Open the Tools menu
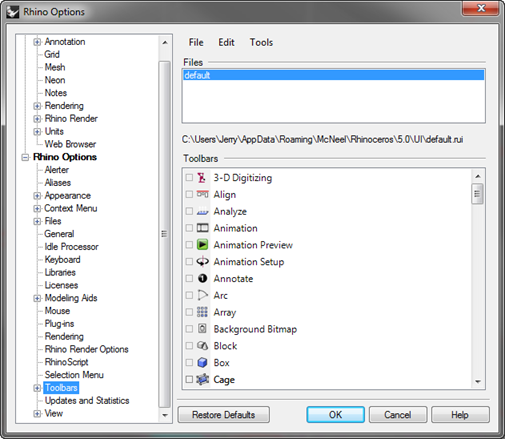 (x=261, y=42)
